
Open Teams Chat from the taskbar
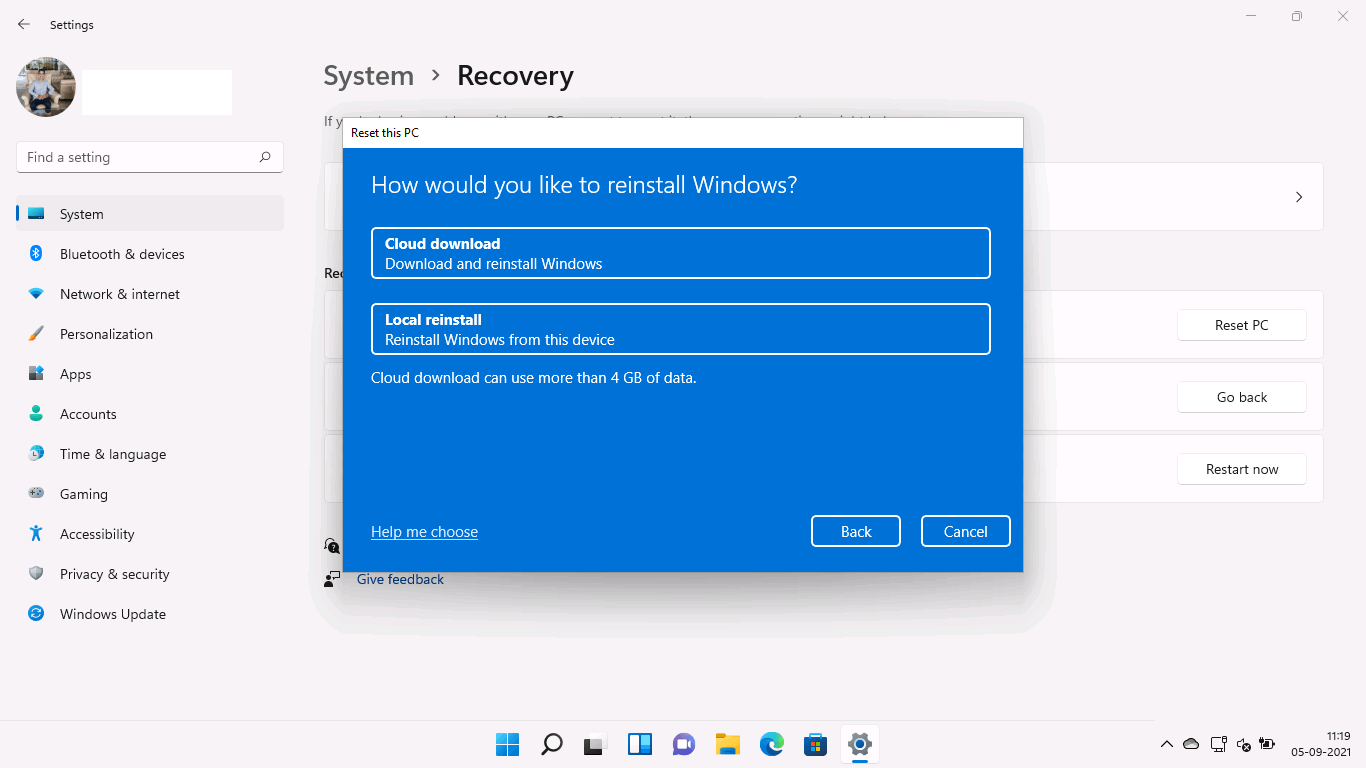684,744
